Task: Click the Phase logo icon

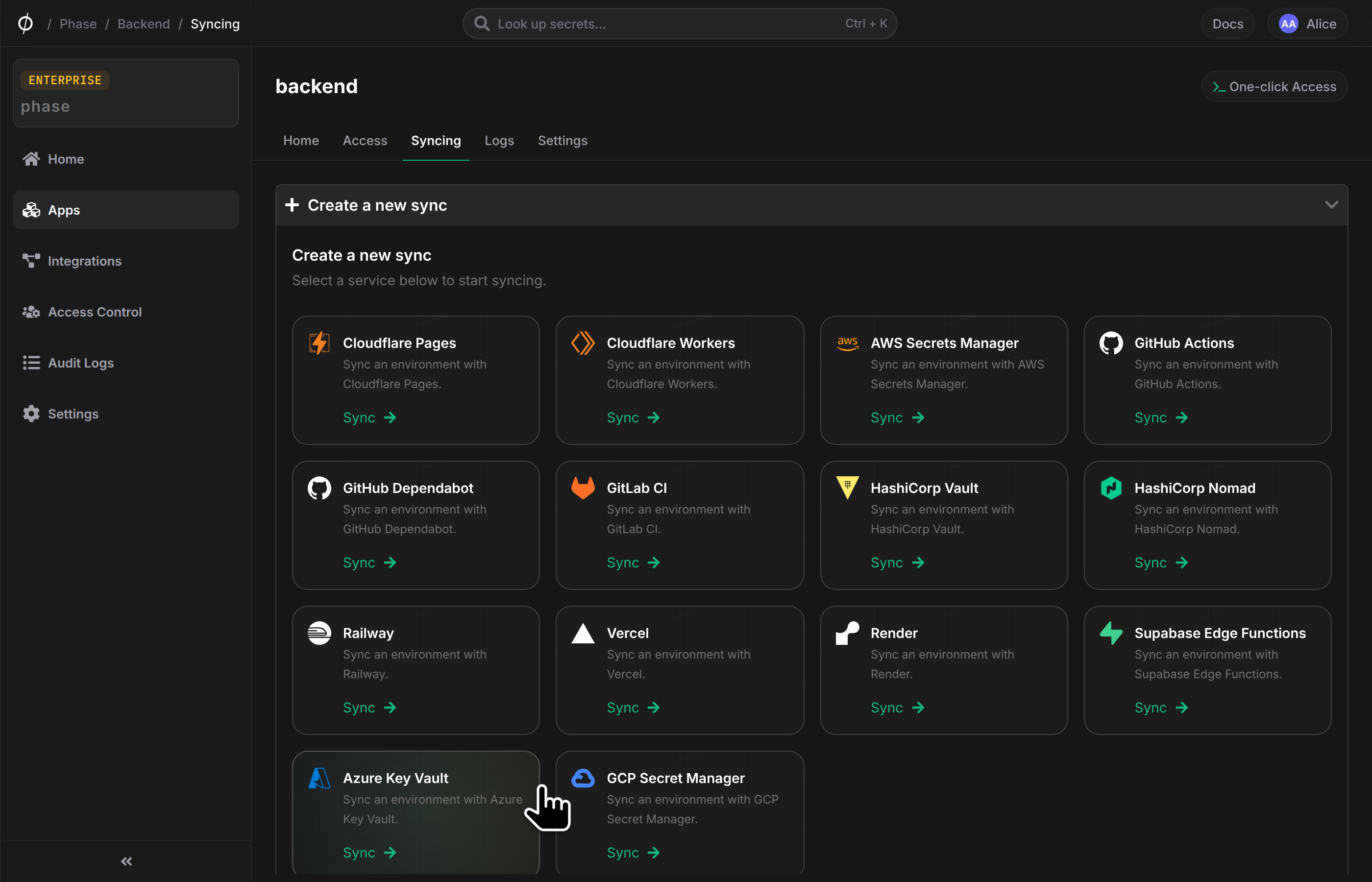Action: [x=25, y=24]
